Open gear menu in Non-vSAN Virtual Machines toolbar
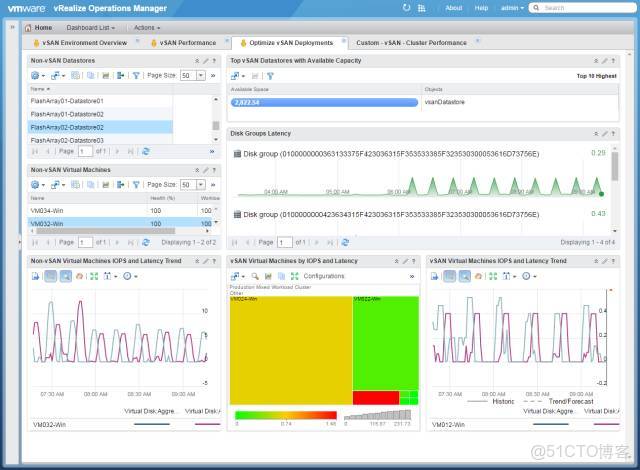Viewport: 640px width, 470px height. (38, 185)
